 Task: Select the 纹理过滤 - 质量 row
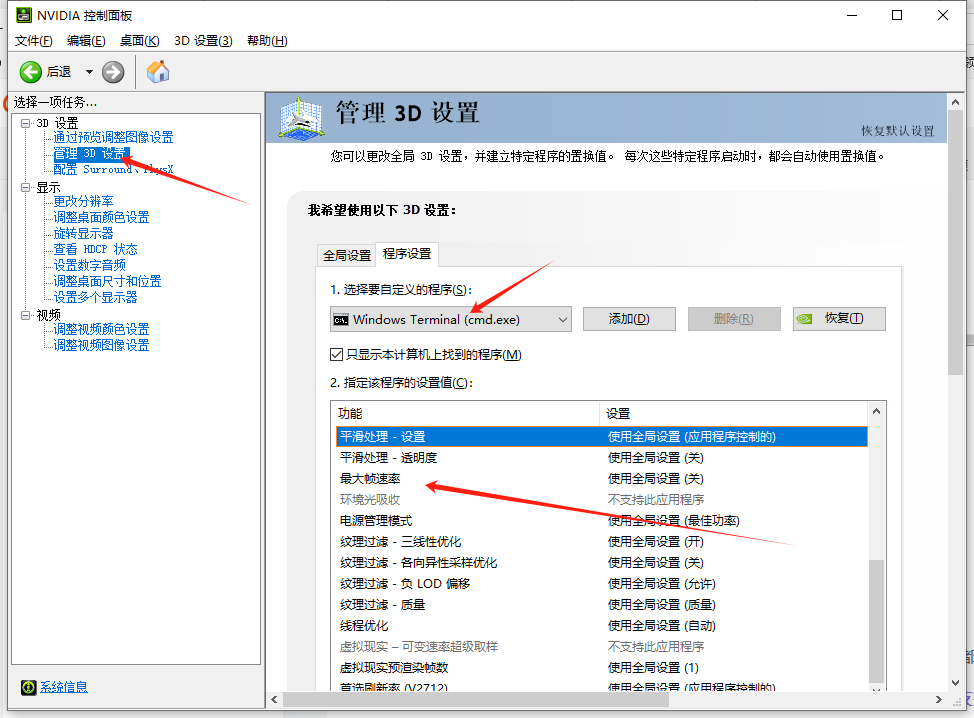(601, 604)
